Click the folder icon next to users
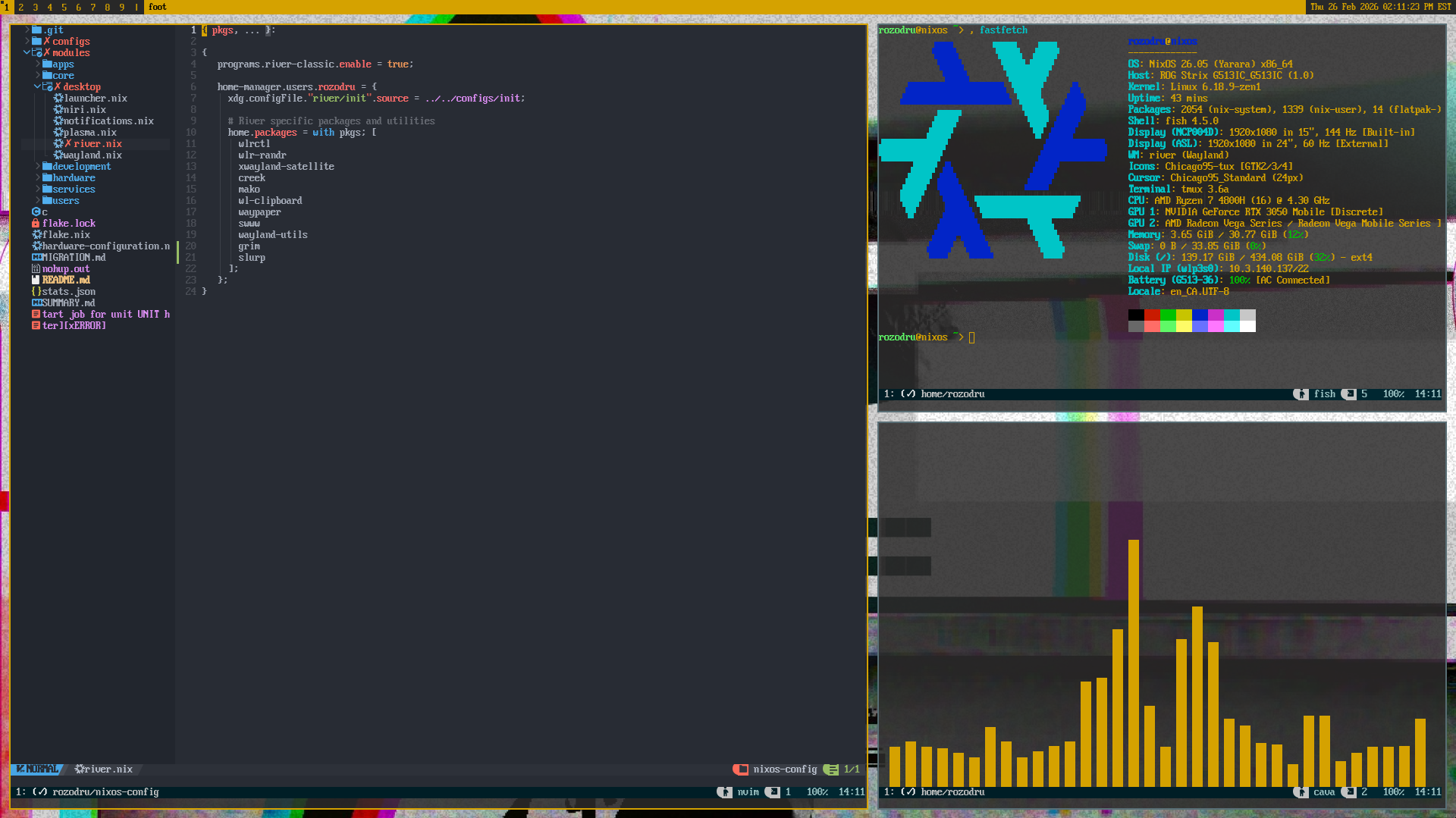The width and height of the screenshot is (1456, 818). pyautogui.click(x=47, y=201)
